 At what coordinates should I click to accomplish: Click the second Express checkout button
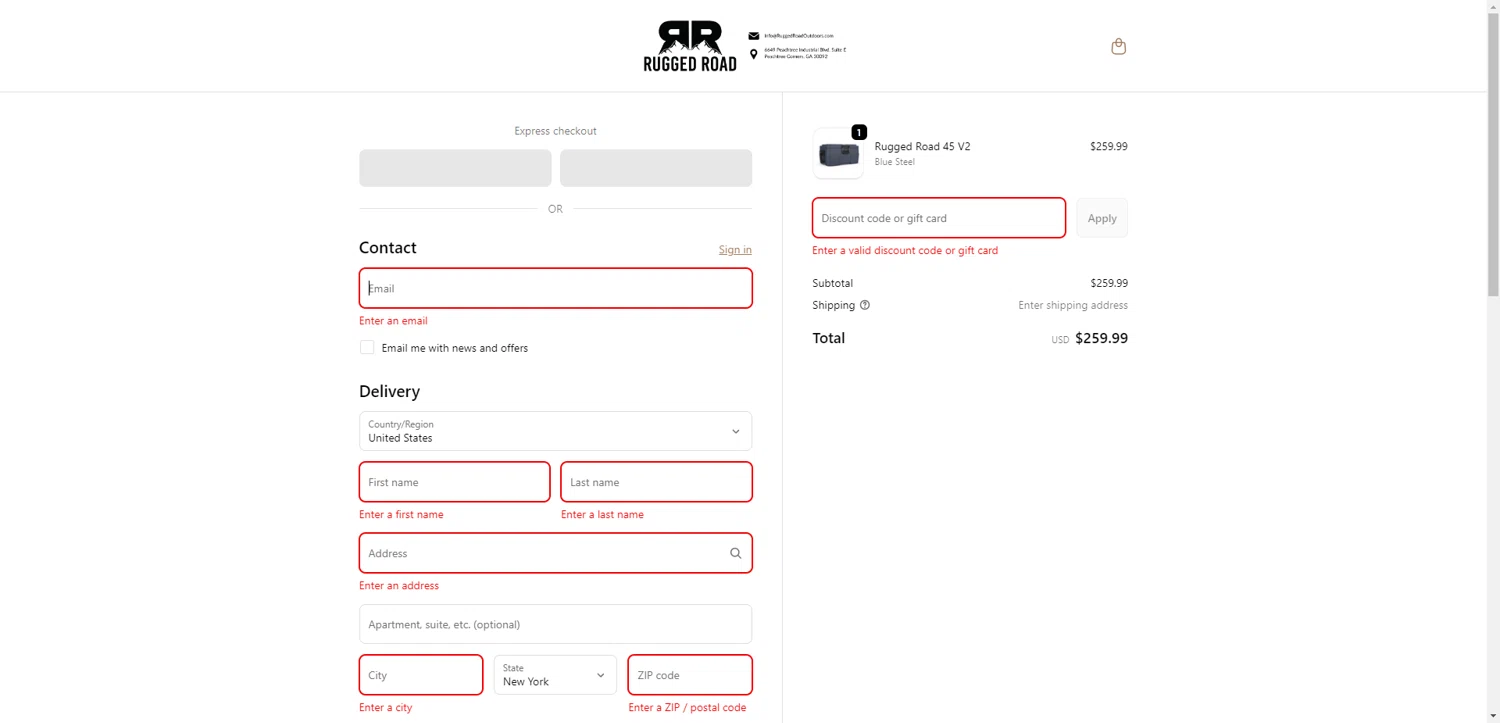[656, 168]
